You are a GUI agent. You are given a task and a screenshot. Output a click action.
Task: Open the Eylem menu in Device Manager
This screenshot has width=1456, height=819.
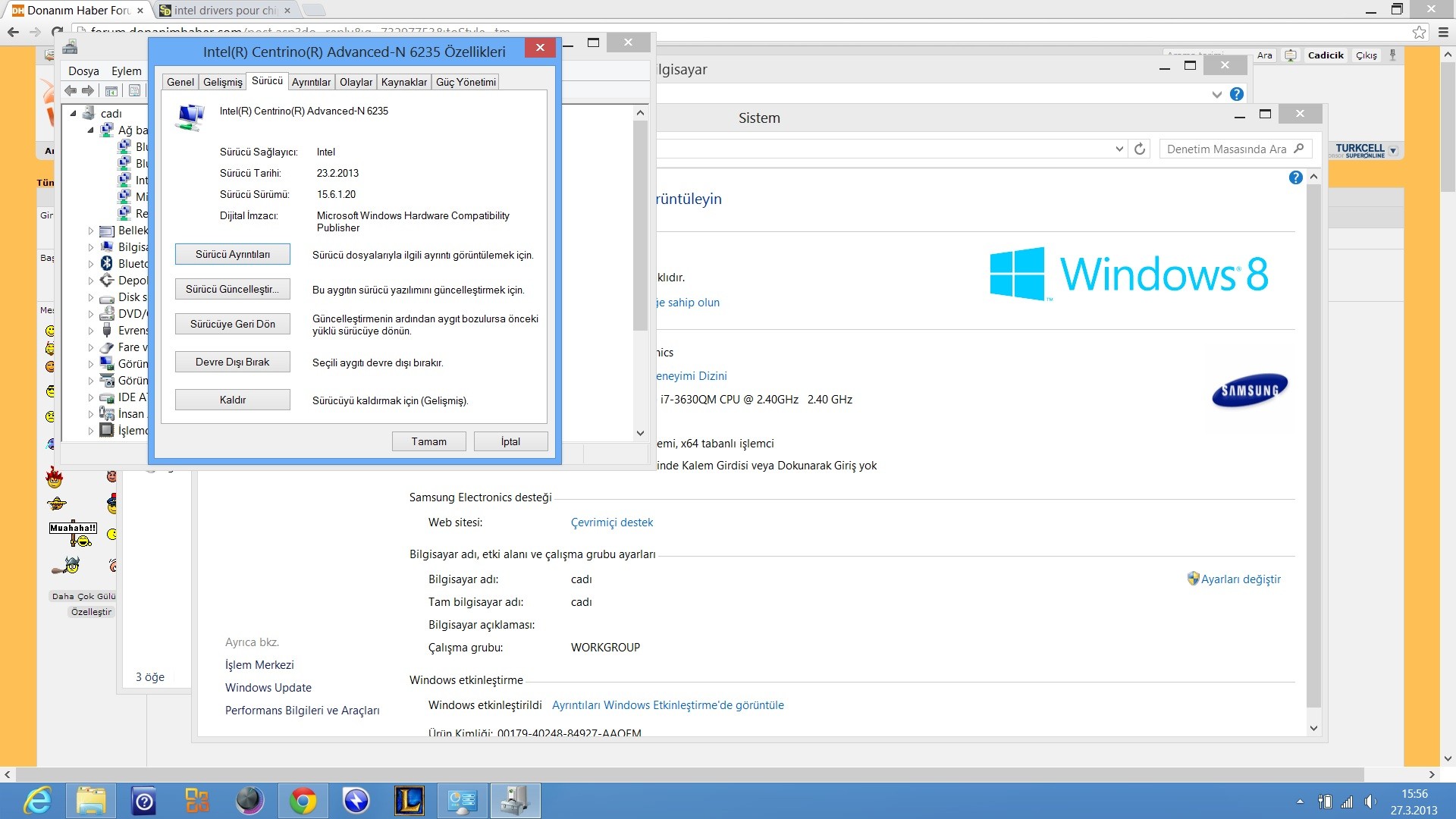[x=126, y=71]
